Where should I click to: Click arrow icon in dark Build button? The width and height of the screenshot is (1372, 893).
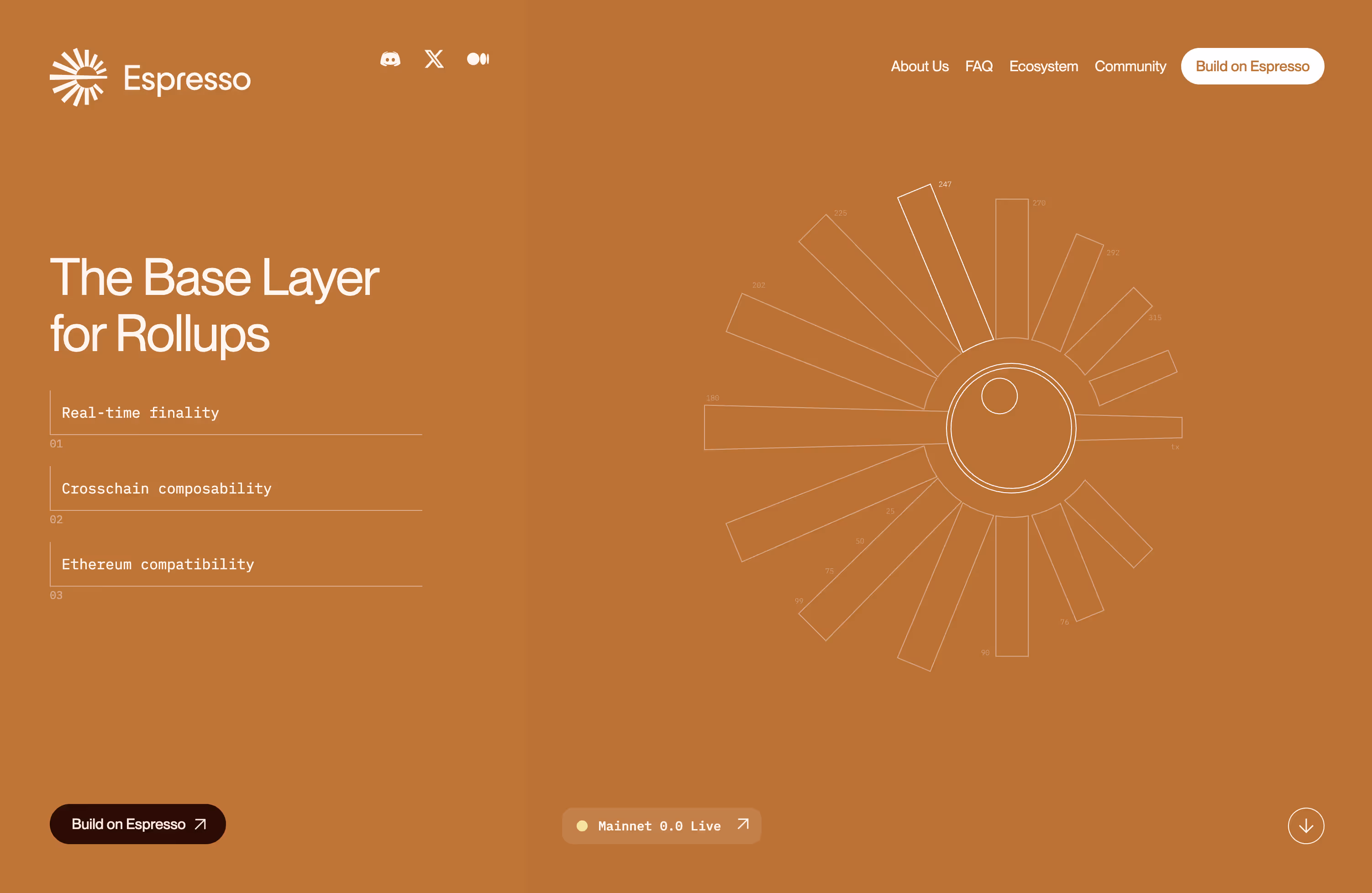[x=200, y=824]
